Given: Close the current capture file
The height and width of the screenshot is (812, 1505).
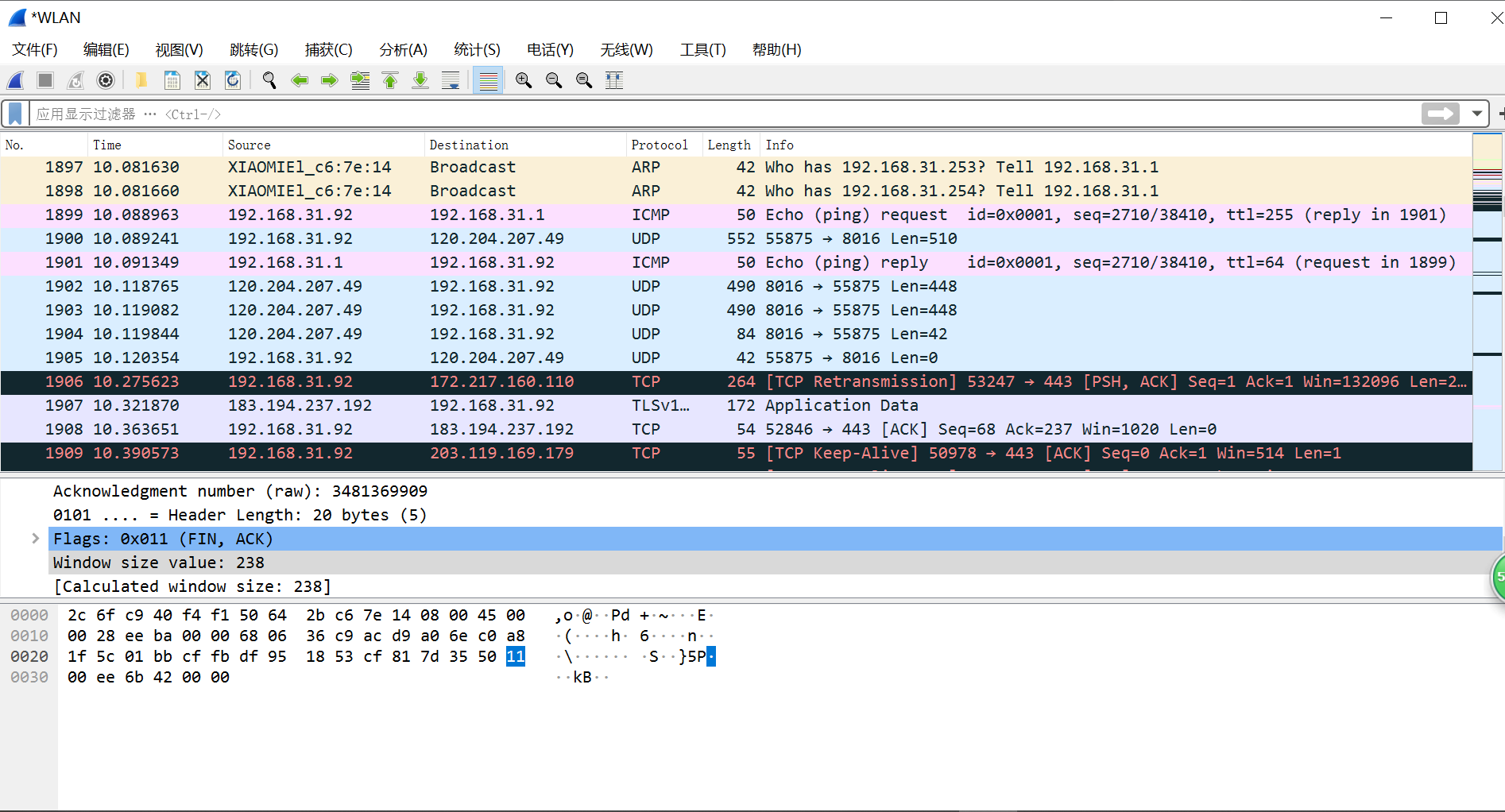Looking at the screenshot, I should [202, 80].
